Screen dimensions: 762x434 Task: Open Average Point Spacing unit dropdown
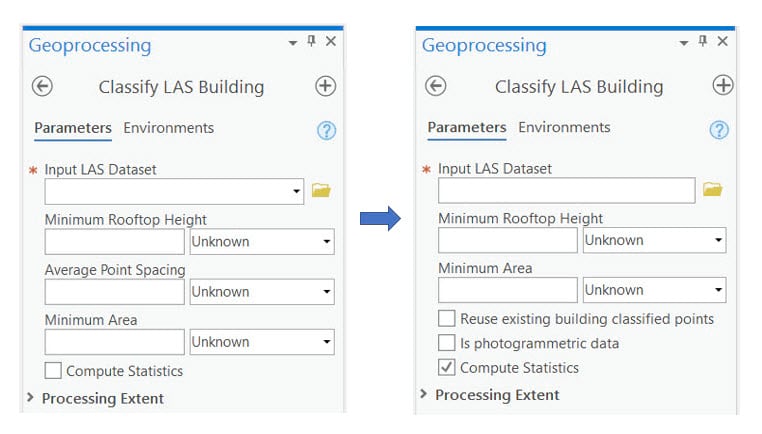[x=262, y=292]
